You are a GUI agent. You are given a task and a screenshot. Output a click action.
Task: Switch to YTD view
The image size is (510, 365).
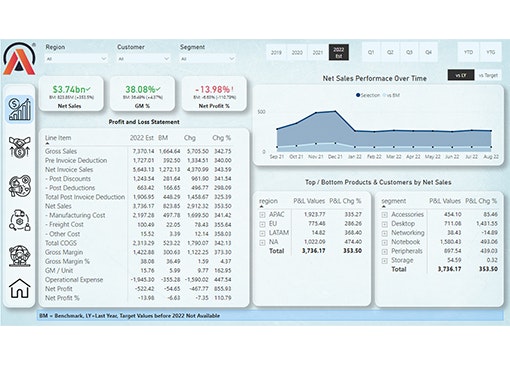pyautogui.click(x=468, y=52)
